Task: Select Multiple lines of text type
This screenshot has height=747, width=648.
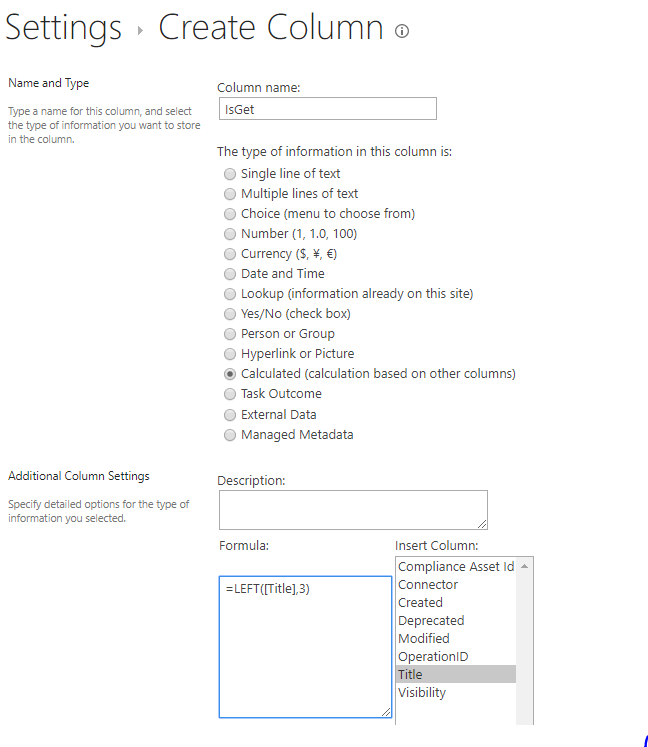Action: tap(230, 194)
